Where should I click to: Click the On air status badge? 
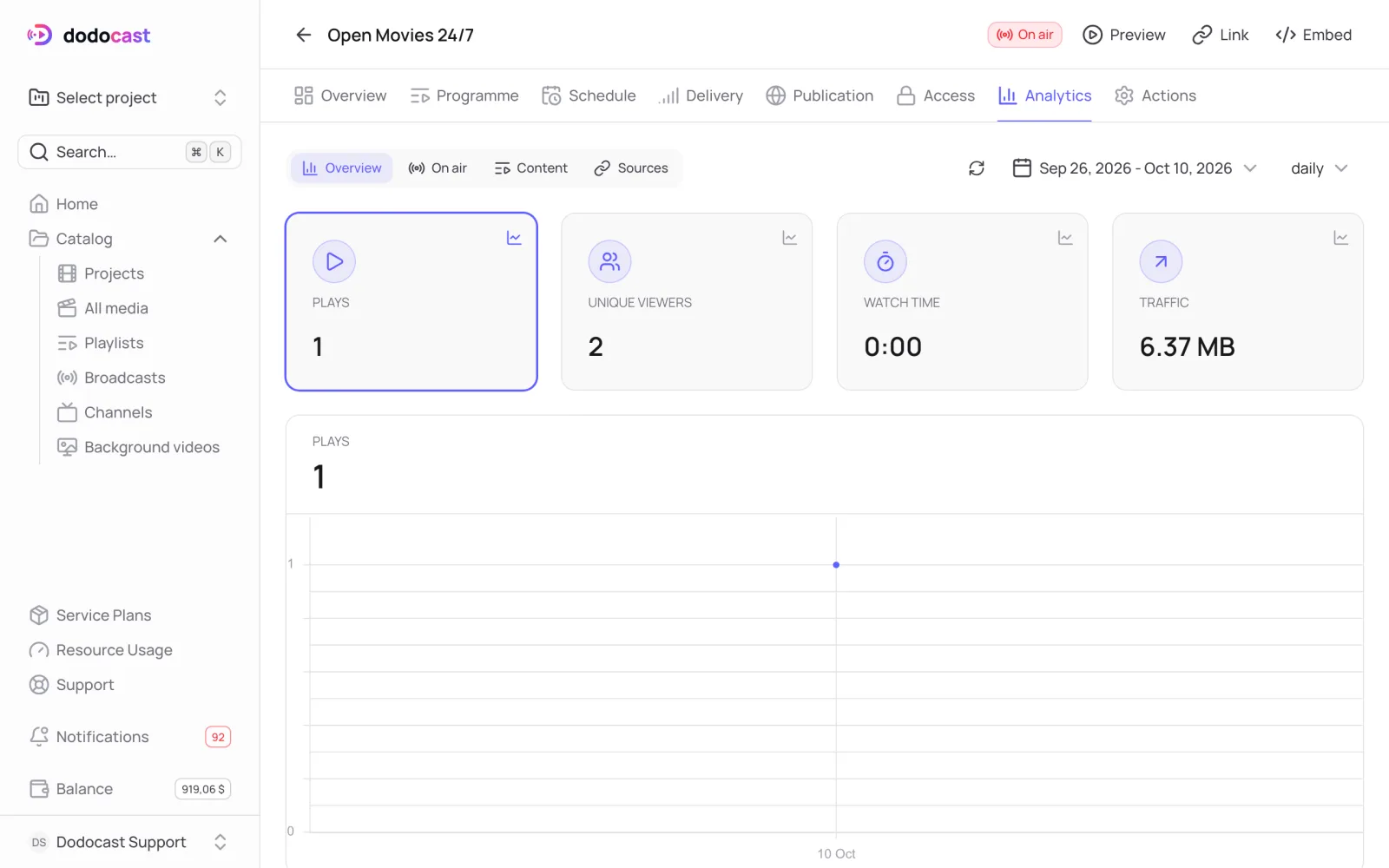pyautogui.click(x=1024, y=35)
